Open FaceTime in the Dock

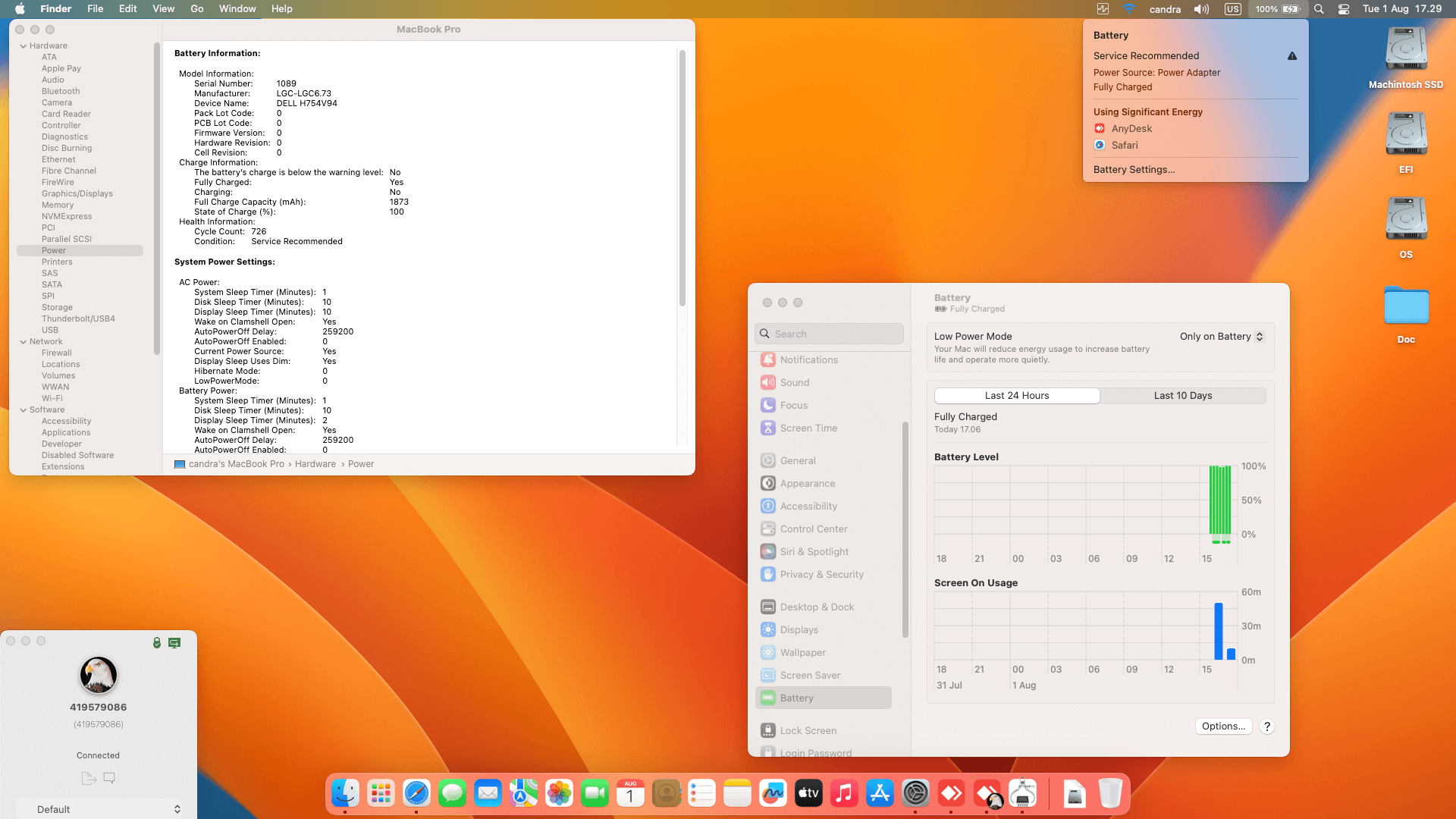pos(595,794)
